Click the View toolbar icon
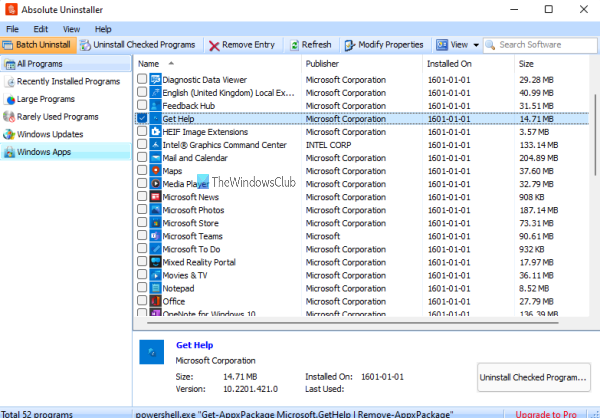This screenshot has height=418, width=600. coord(442,45)
